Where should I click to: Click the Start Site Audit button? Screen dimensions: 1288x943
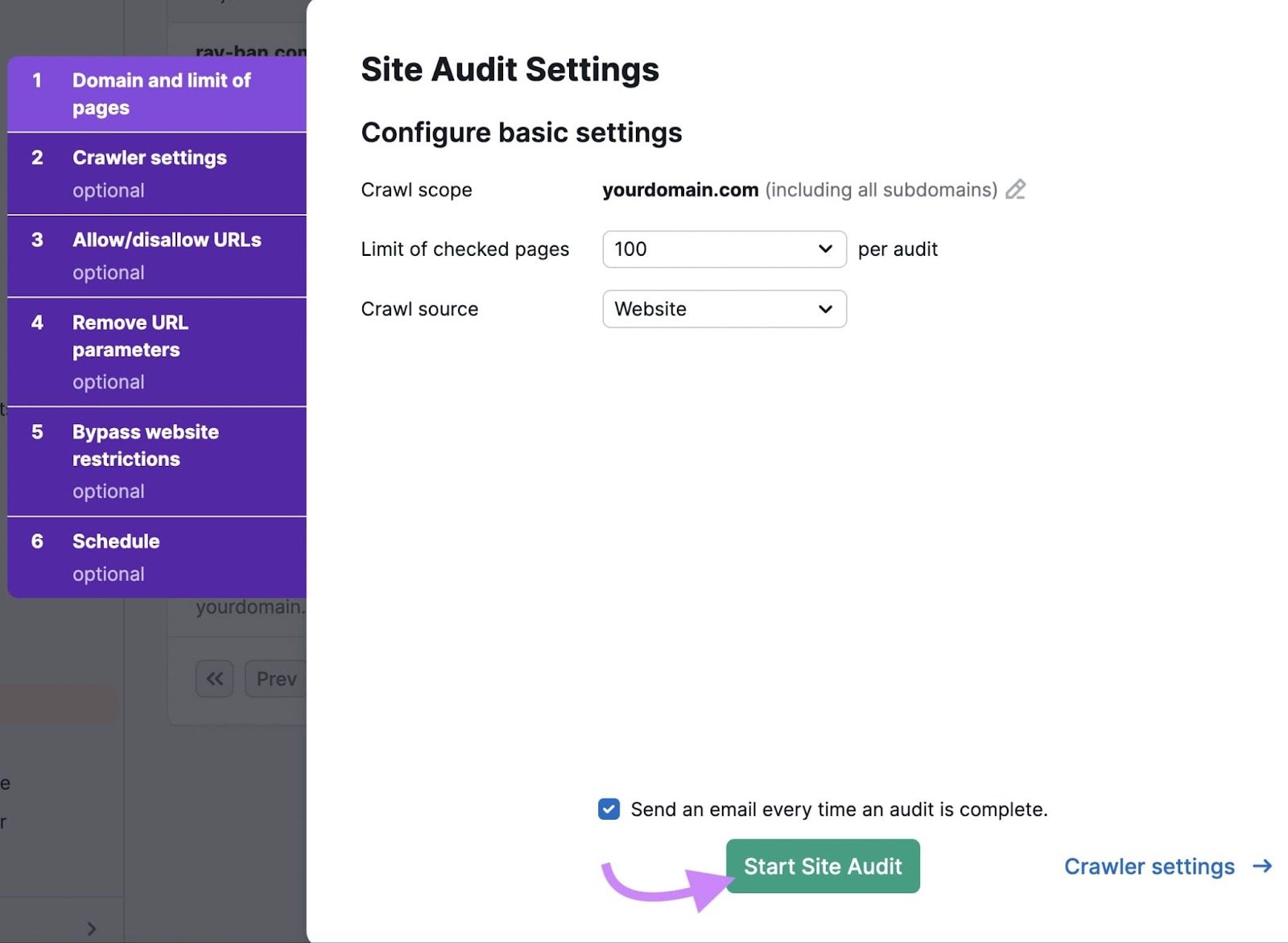pyautogui.click(x=823, y=867)
